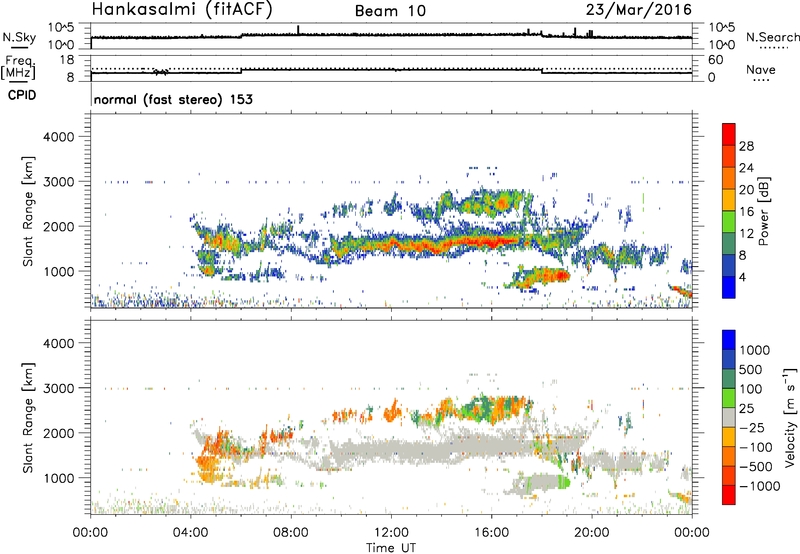800x554 pixels.
Task: Click the 20:00 time tick label
Action: [592, 533]
